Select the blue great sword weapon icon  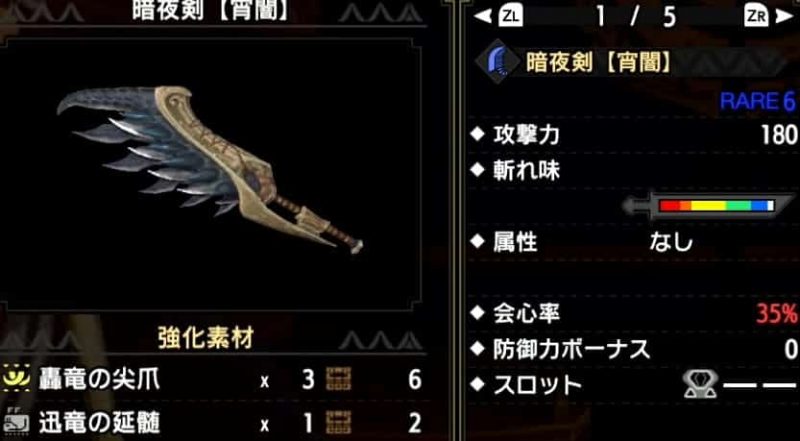[497, 61]
